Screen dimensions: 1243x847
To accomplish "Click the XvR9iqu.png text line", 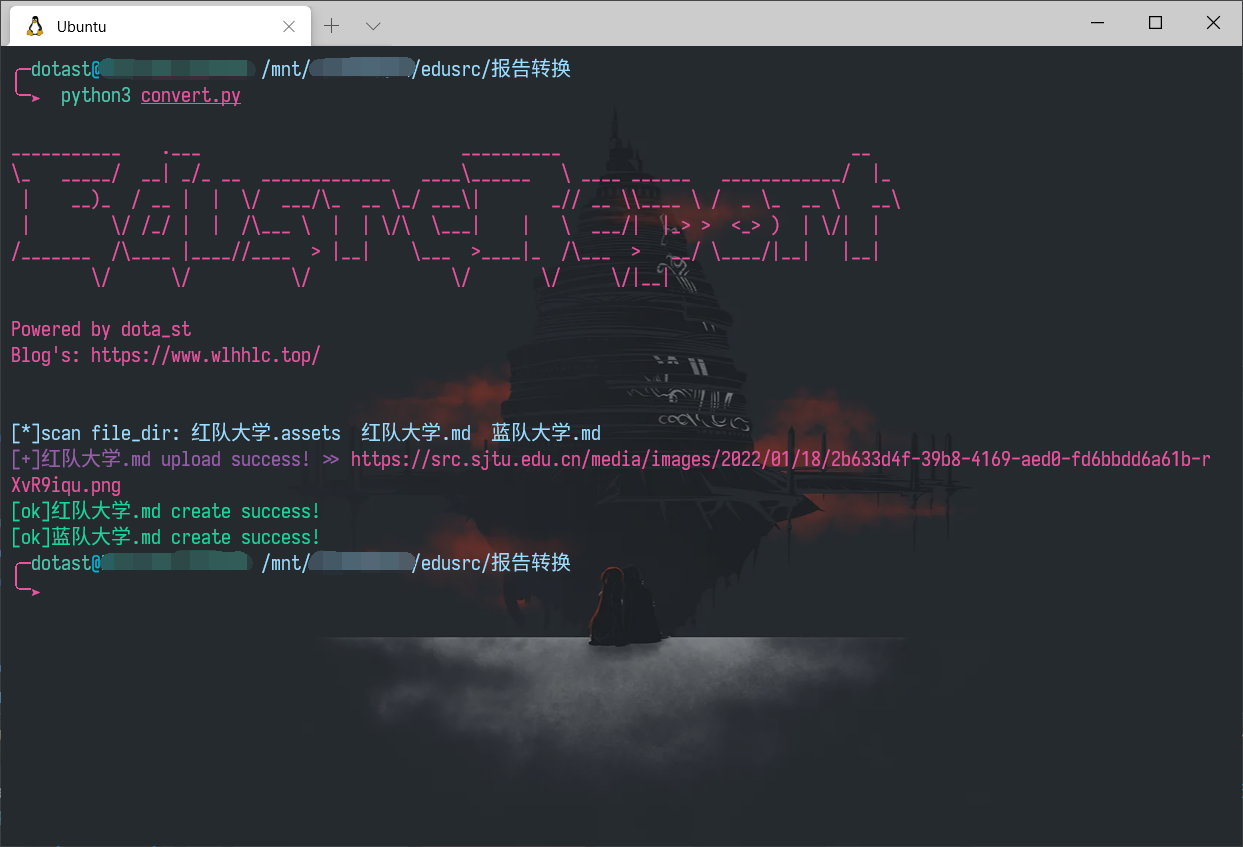I will [x=66, y=485].
